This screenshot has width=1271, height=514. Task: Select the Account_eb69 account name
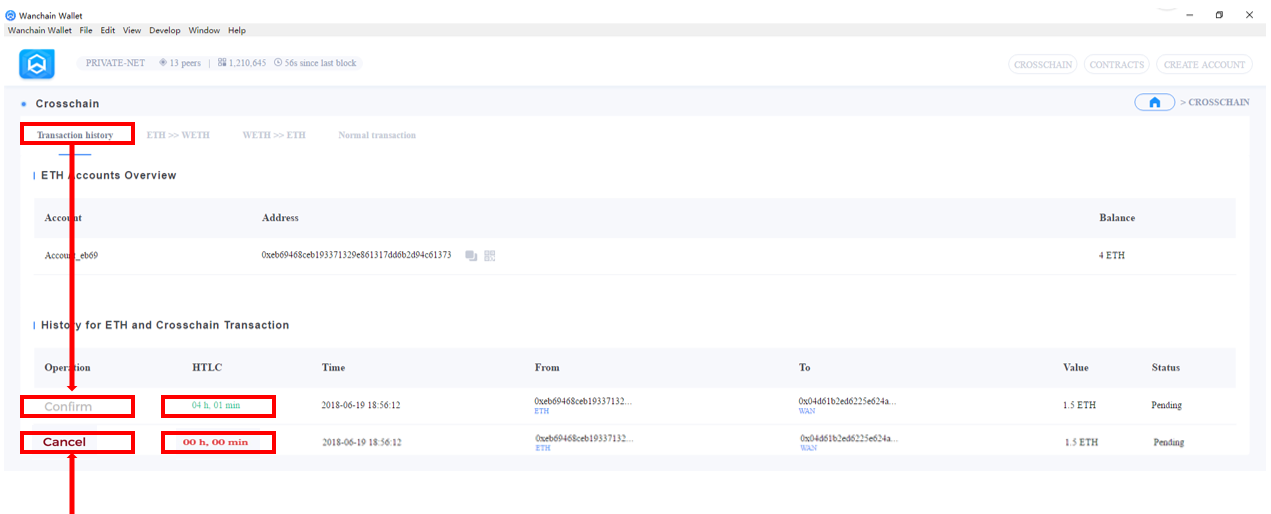point(71,256)
